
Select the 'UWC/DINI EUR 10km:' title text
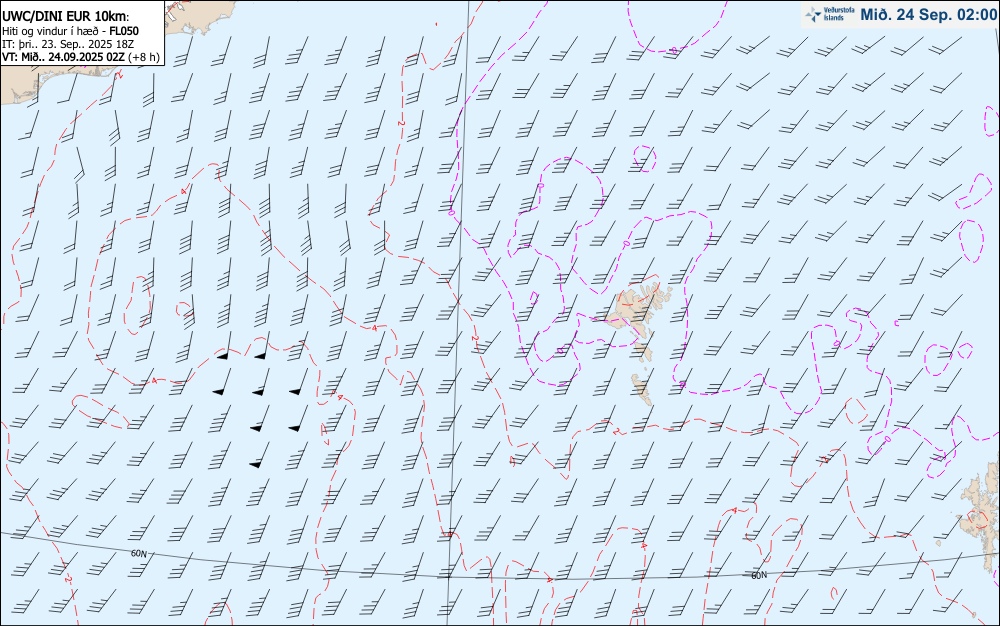click(x=65, y=17)
